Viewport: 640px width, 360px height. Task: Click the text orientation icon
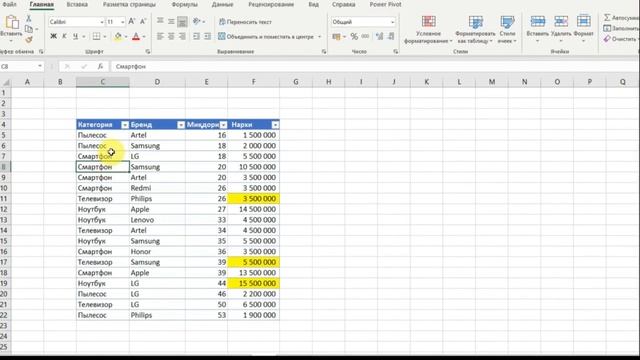pyautogui.click(x=197, y=21)
